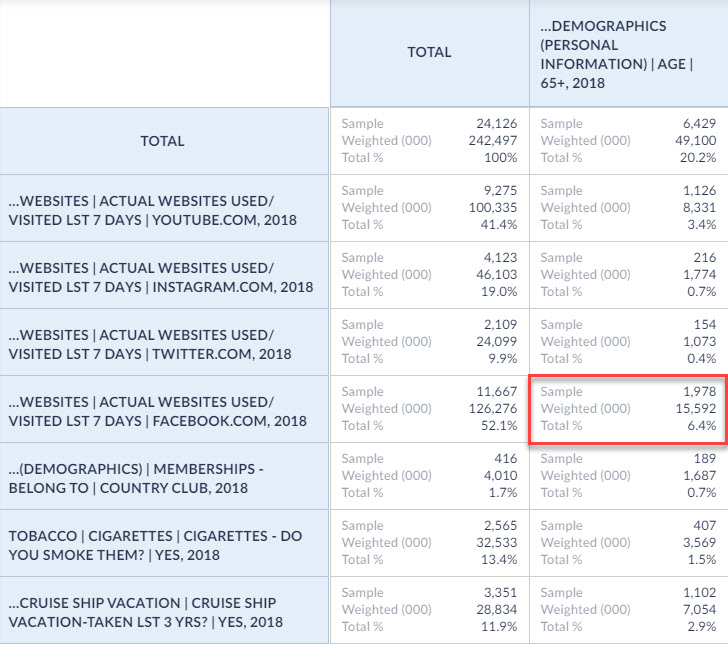Select the TOTAL column header
Image resolution: width=728 pixels, height=645 pixels.
(429, 52)
